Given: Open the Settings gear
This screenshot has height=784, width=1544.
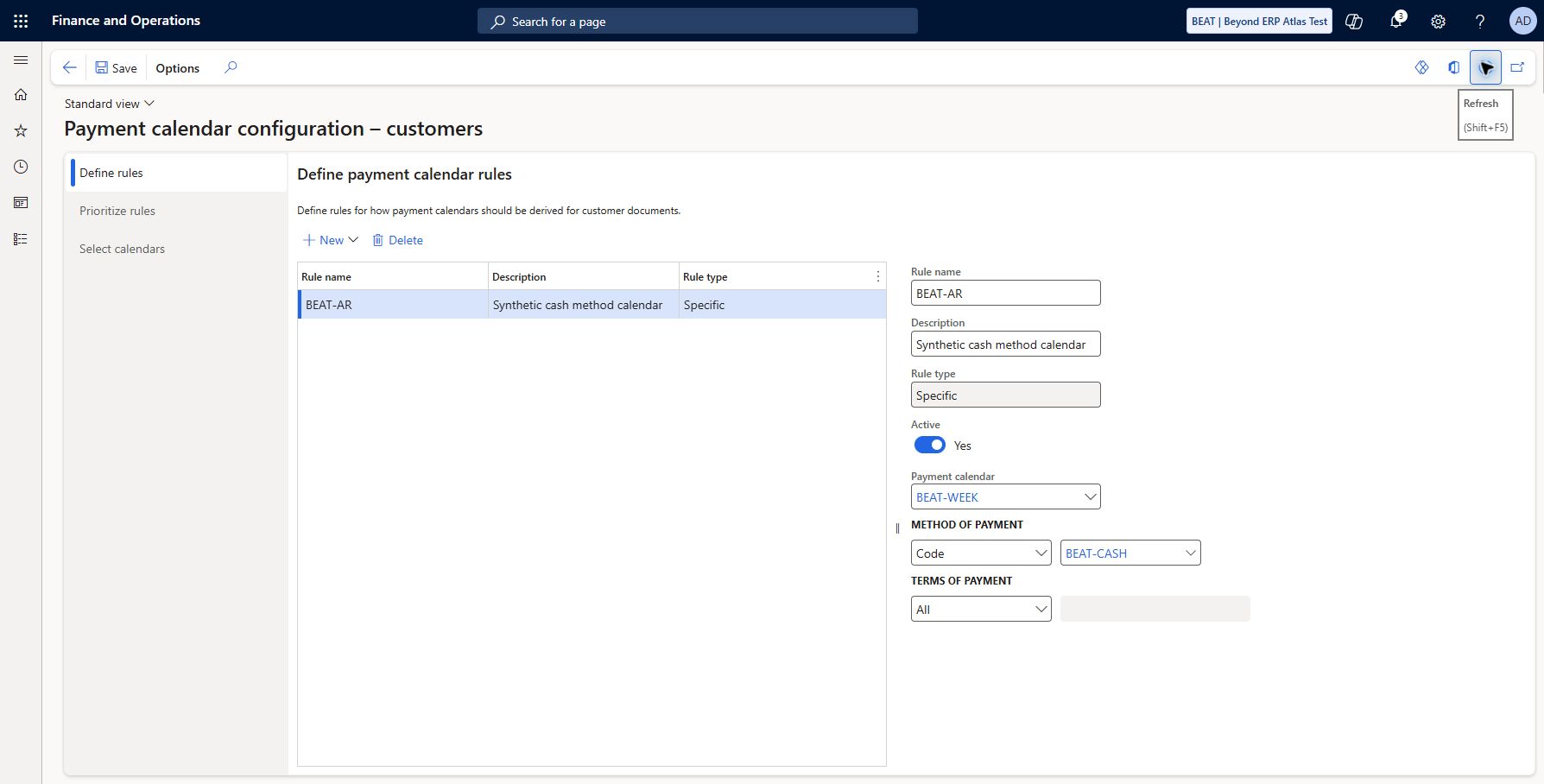Looking at the screenshot, I should (x=1438, y=22).
